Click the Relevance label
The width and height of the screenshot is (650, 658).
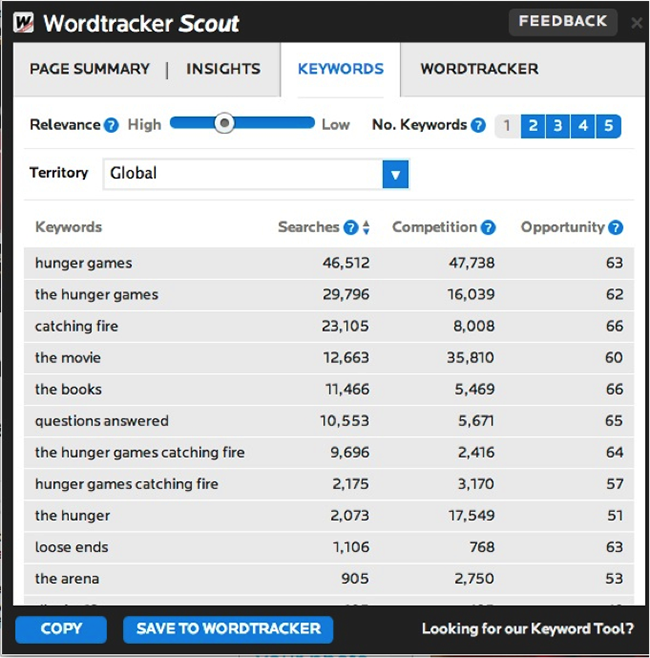tap(65, 125)
